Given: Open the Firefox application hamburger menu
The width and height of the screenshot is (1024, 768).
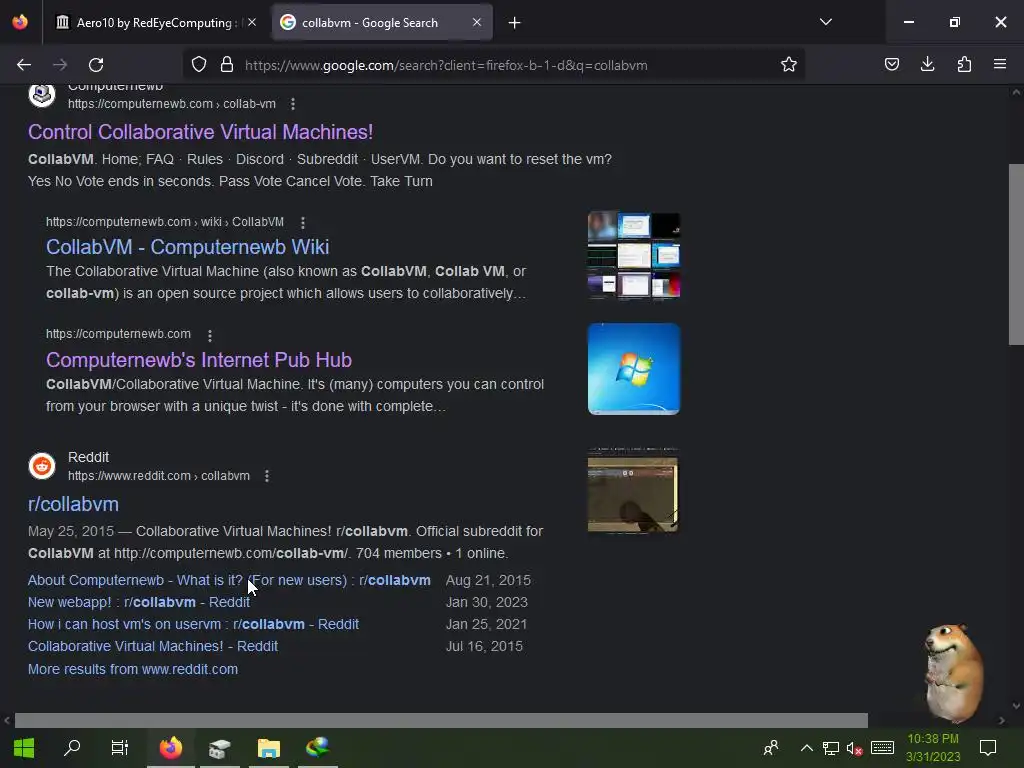Looking at the screenshot, I should tap(1000, 65).
